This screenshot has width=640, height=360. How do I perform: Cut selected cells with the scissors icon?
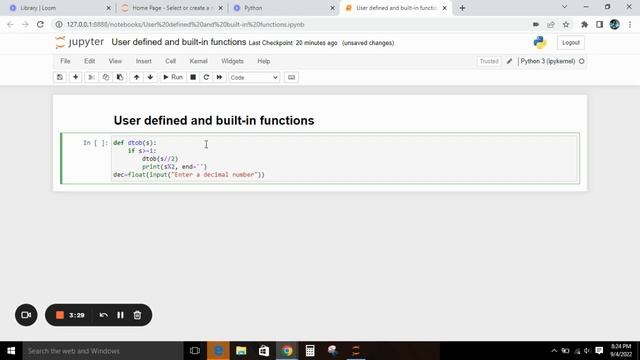pyautogui.click(x=91, y=77)
